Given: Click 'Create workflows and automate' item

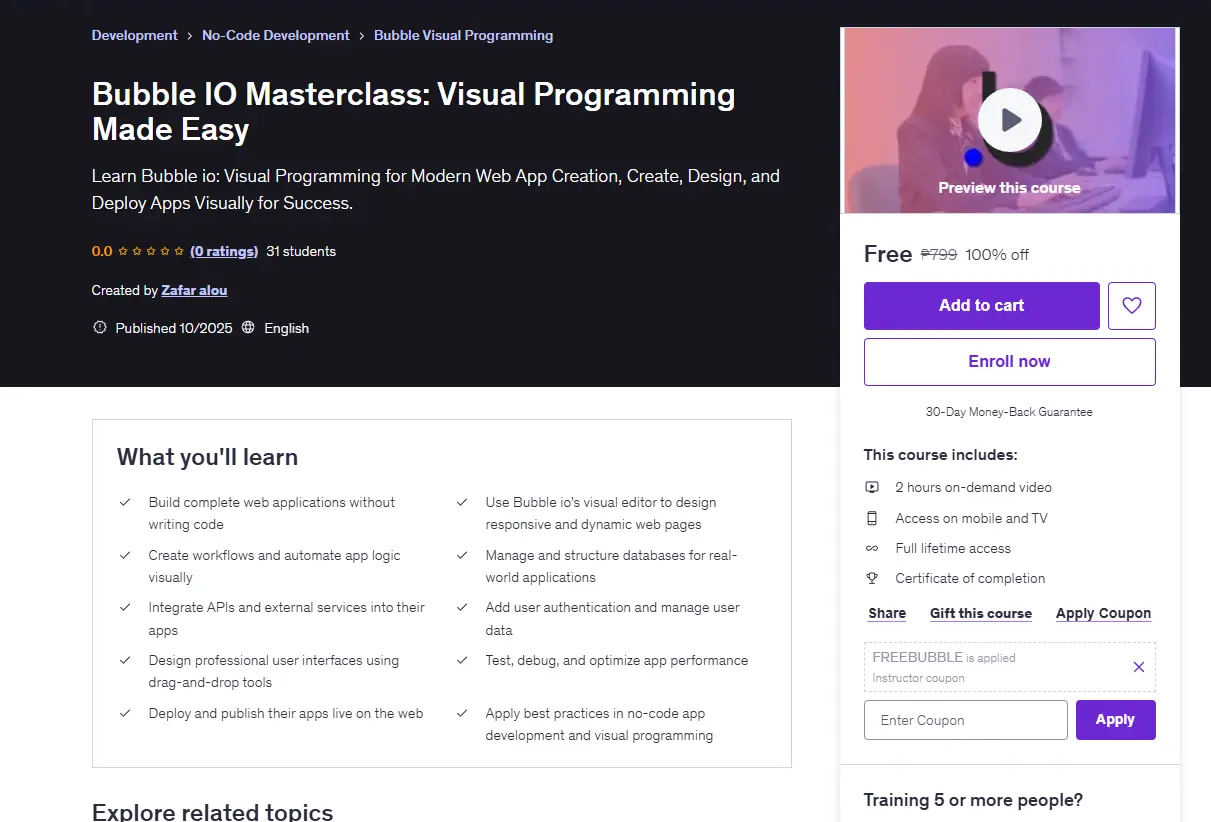Looking at the screenshot, I should (x=275, y=566).
